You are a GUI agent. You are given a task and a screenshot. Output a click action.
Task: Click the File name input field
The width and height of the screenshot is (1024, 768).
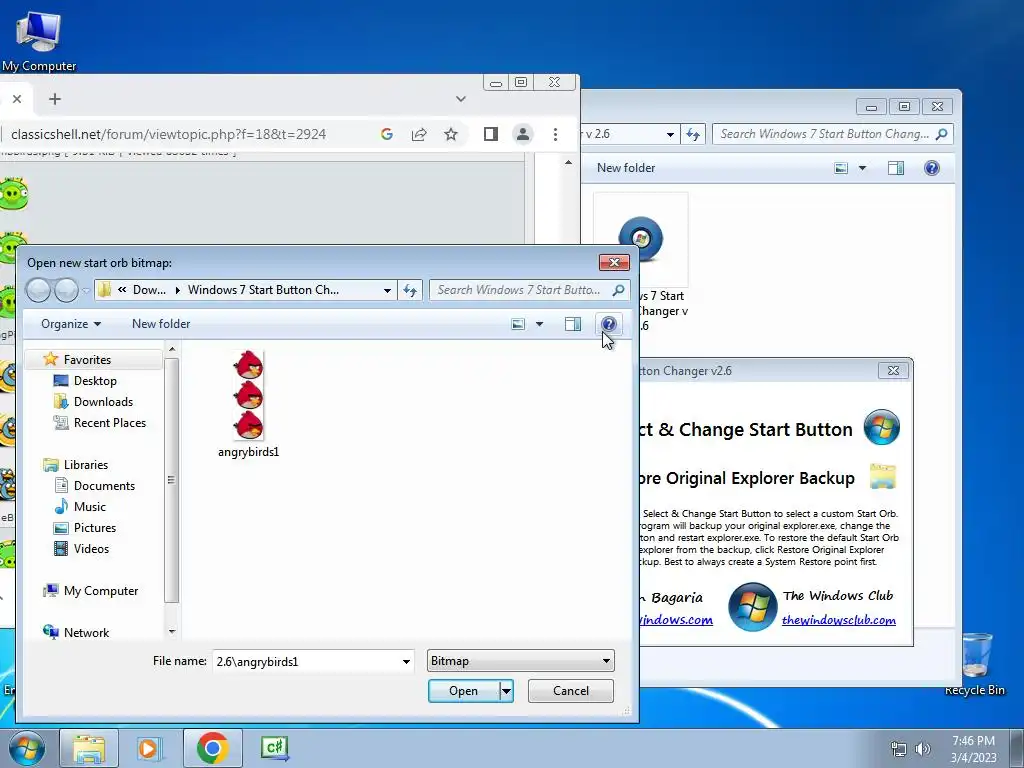point(306,662)
